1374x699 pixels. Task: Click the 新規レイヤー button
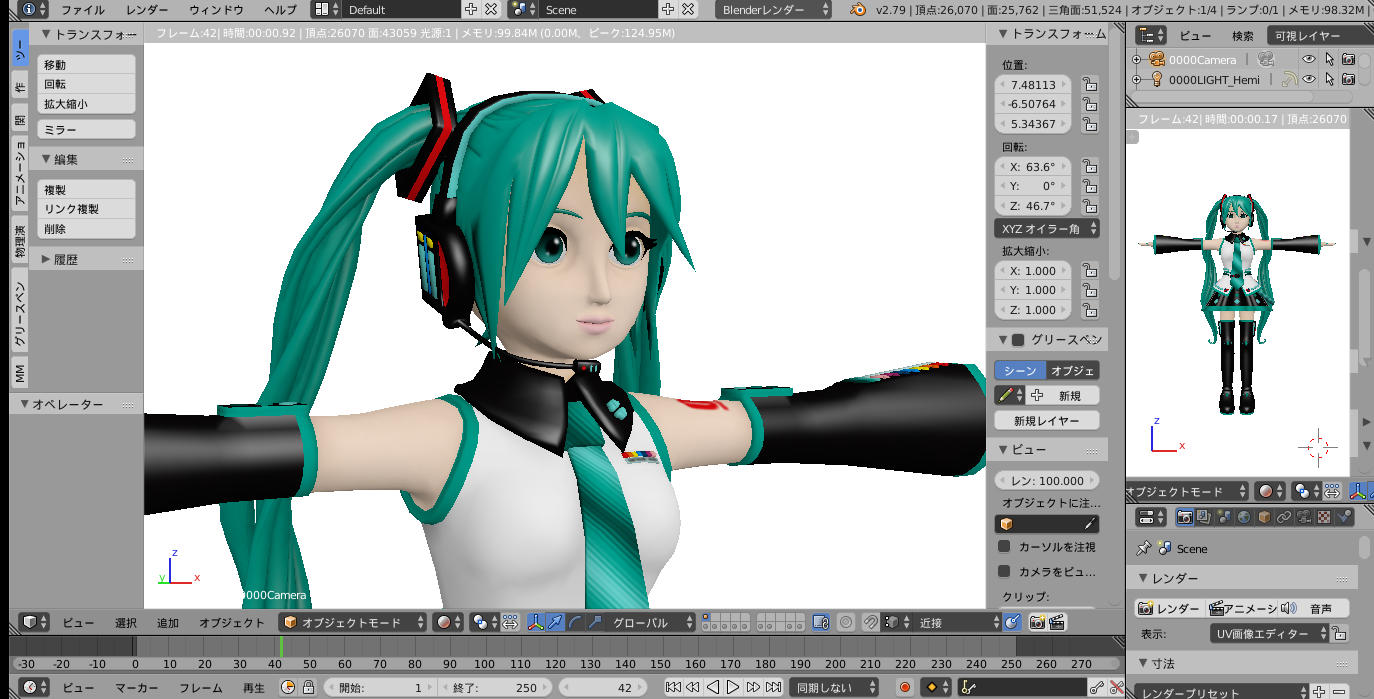[x=1047, y=421]
